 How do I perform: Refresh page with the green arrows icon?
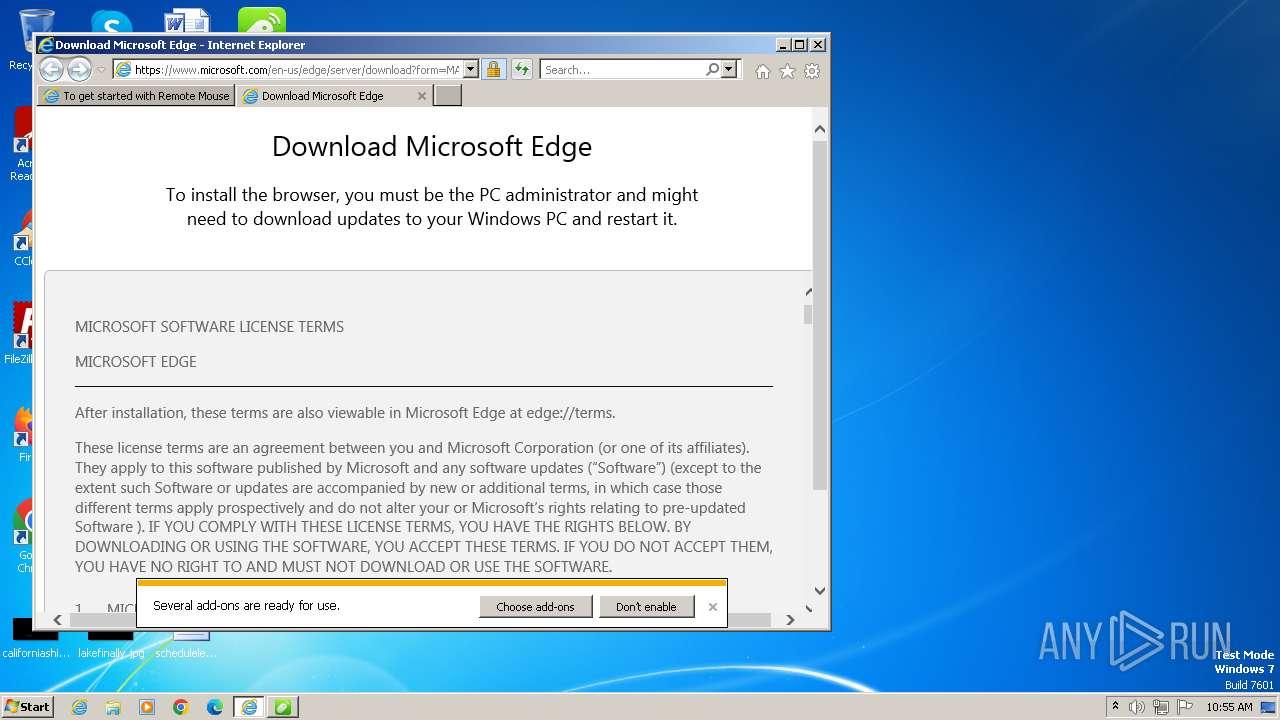[521, 70]
